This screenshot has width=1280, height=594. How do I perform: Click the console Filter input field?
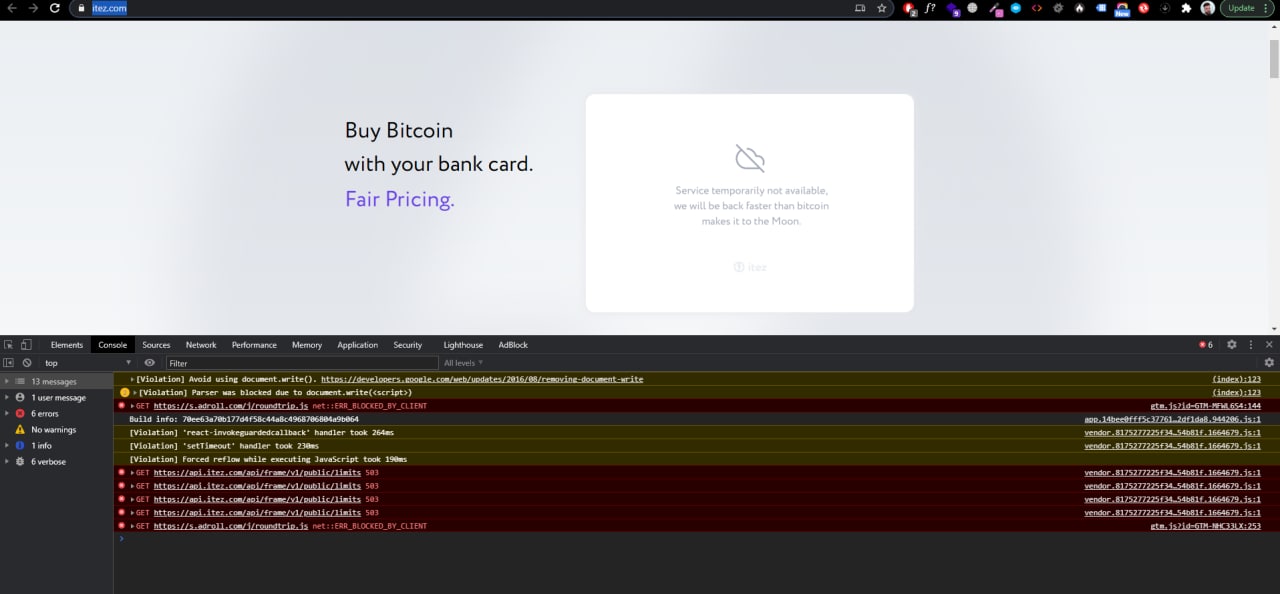click(x=302, y=363)
